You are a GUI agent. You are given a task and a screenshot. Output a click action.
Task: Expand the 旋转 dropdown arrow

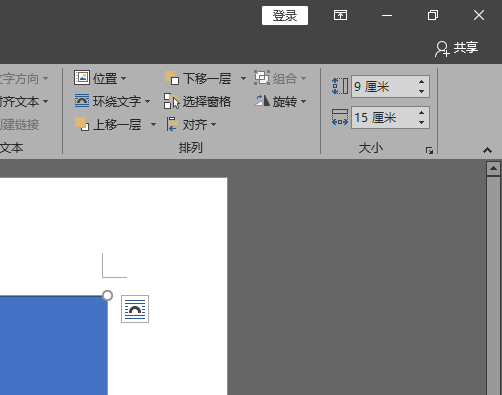click(303, 101)
